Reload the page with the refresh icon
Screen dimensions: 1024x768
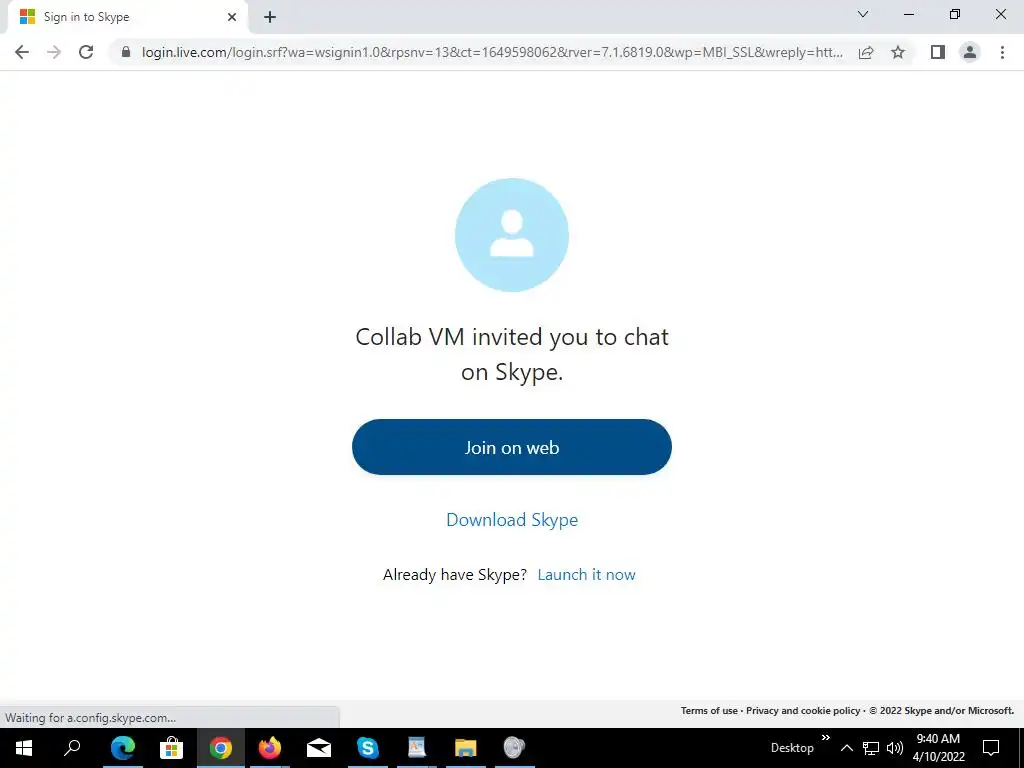[x=86, y=52]
